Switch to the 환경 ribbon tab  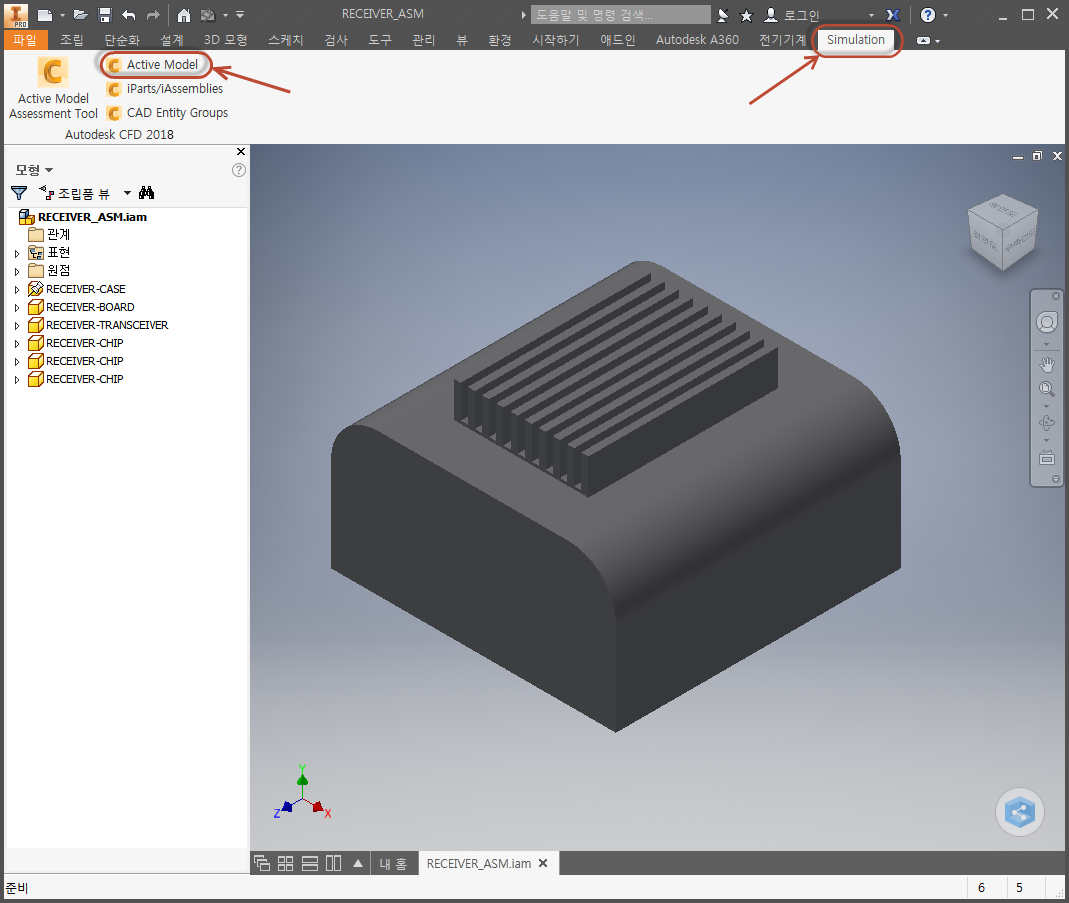(x=500, y=40)
